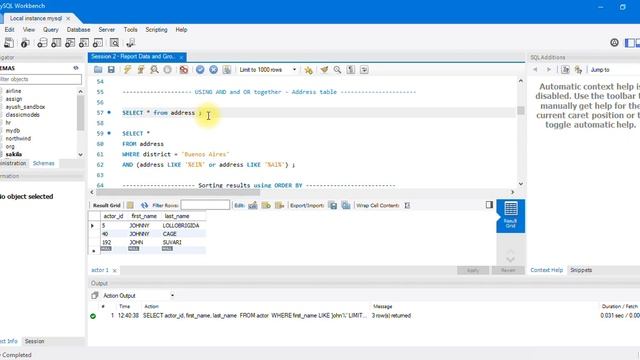Toggle word wrapping in the editor
Viewport: 640px width, 360px height.
pos(364,70)
